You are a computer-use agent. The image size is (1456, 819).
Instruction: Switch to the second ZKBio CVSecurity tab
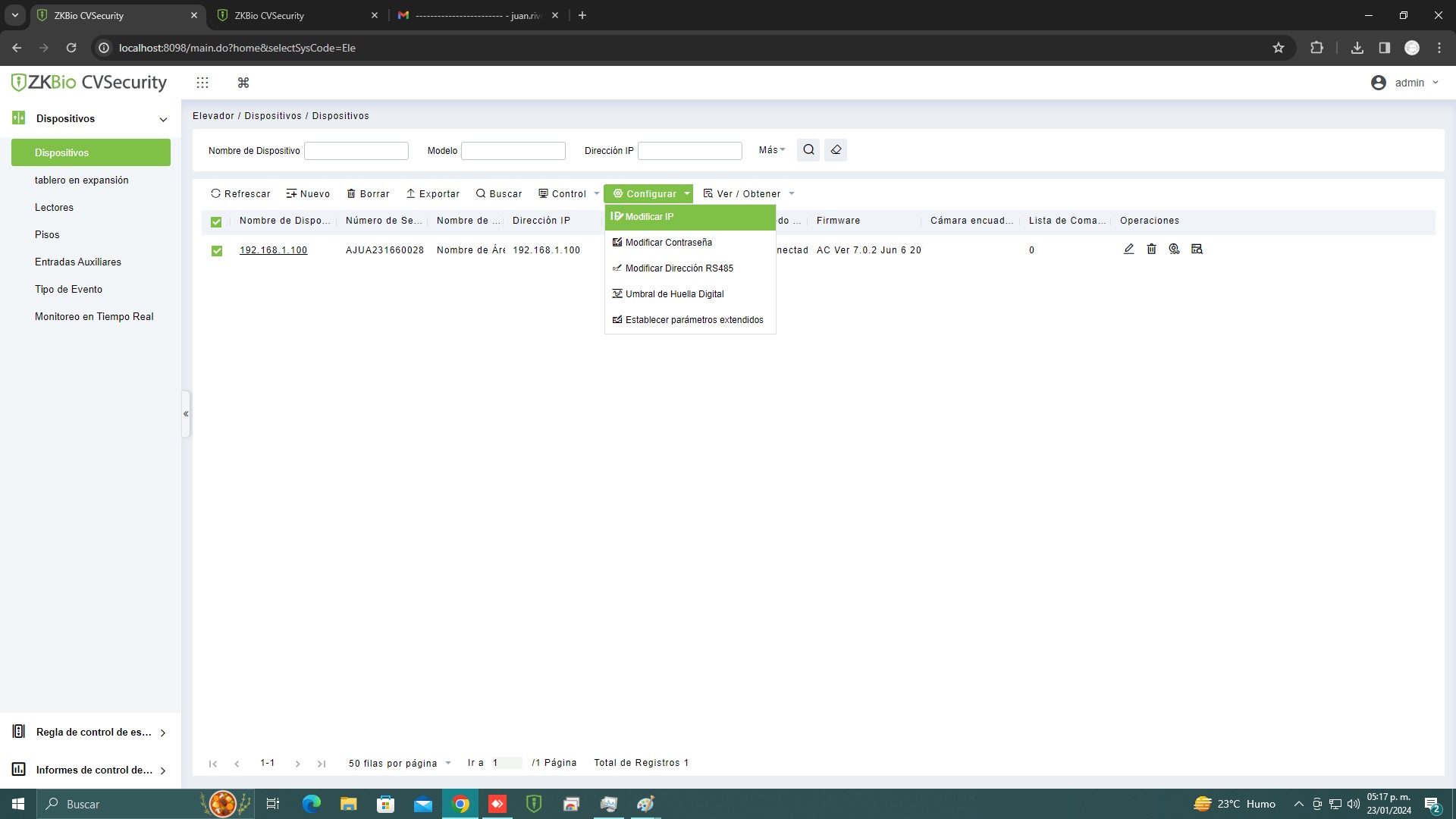coord(297,15)
